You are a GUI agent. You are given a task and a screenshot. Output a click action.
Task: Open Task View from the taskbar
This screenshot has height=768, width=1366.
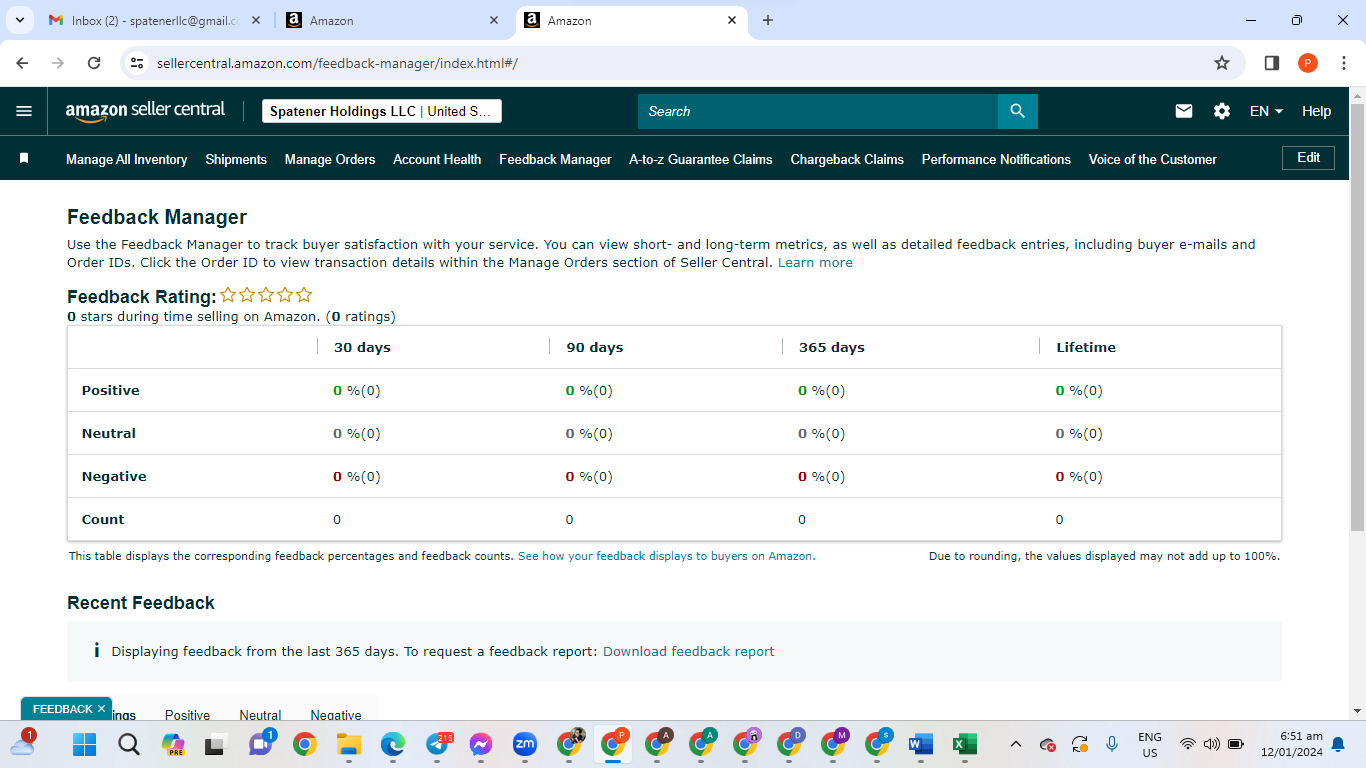tap(216, 745)
